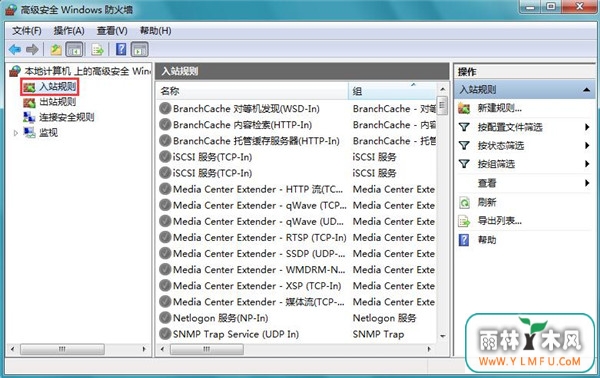
Task: Click the Back arrow toolbar icon
Action: pyautogui.click(x=15, y=49)
